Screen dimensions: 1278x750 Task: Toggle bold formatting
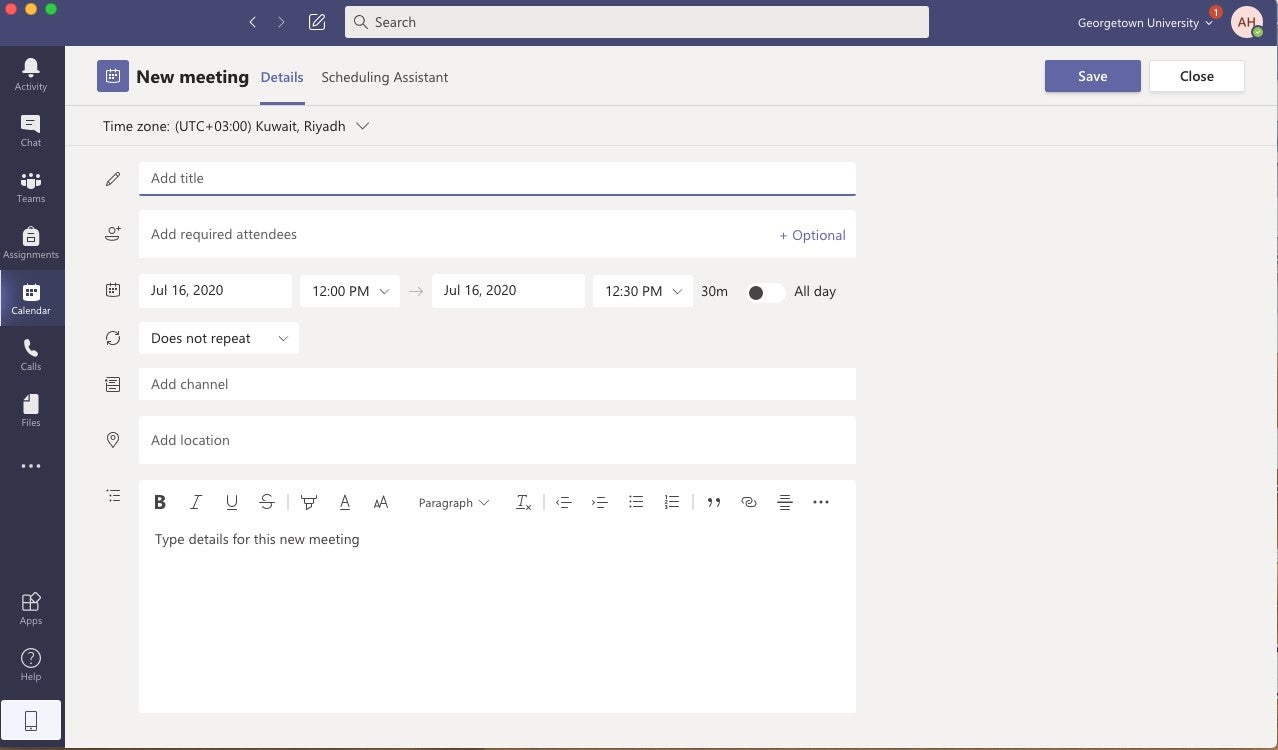pyautogui.click(x=160, y=502)
